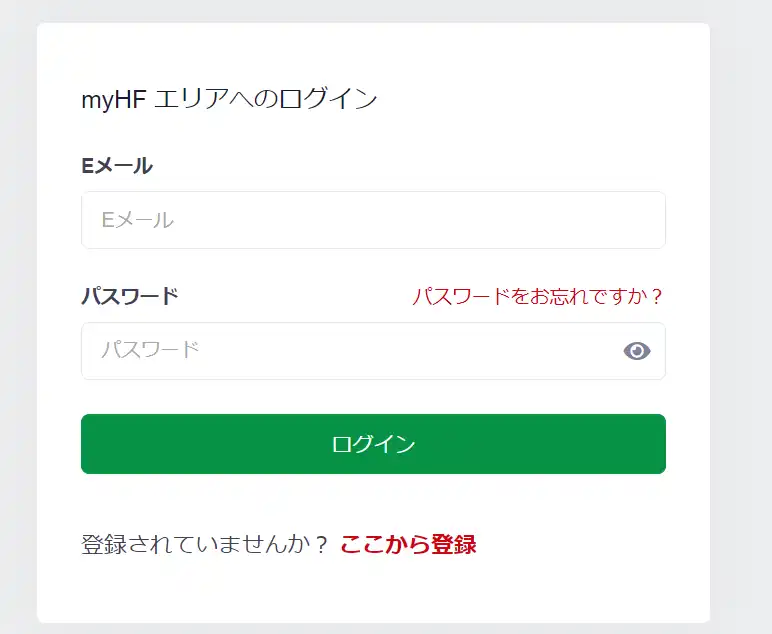Screen dimensions: 772x634
Task: Go to sign-up via ここから登録
Action: click(x=408, y=545)
